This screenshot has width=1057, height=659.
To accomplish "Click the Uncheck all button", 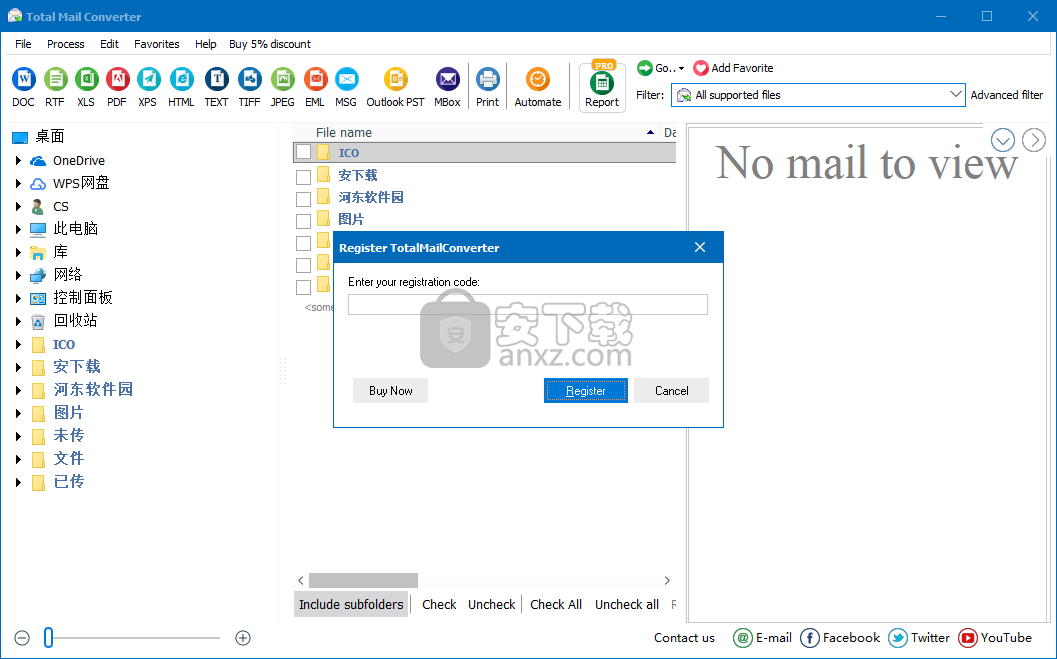I will (627, 604).
